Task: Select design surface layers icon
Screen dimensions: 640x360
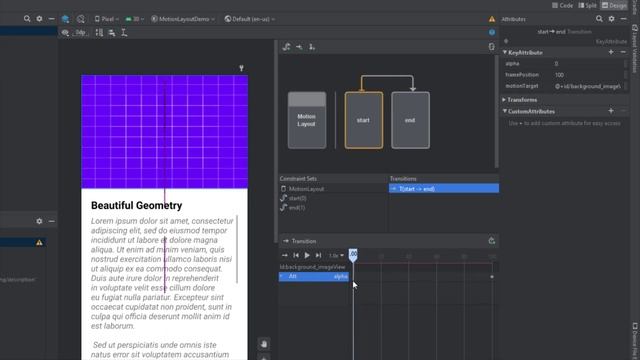Action: click(x=65, y=19)
